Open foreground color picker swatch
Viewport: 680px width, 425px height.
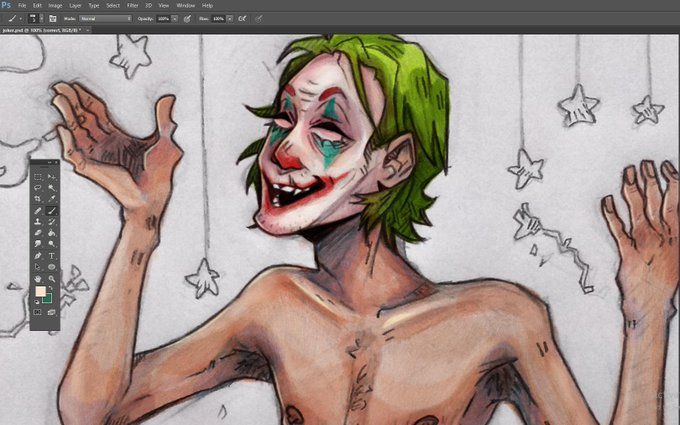coord(40,291)
